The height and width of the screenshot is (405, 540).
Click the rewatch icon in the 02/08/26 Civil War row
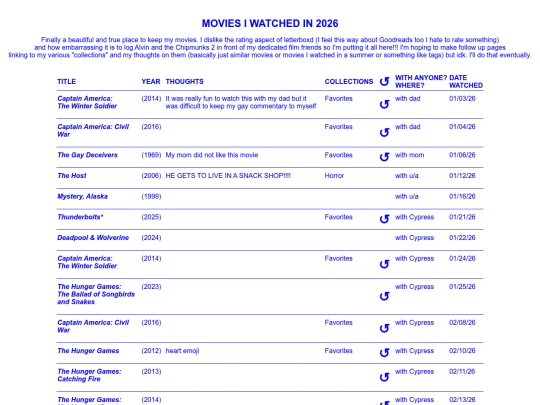click(384, 328)
